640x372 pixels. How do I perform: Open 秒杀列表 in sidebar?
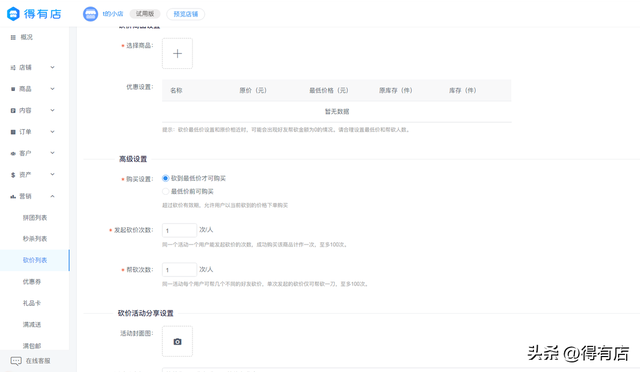(x=35, y=239)
